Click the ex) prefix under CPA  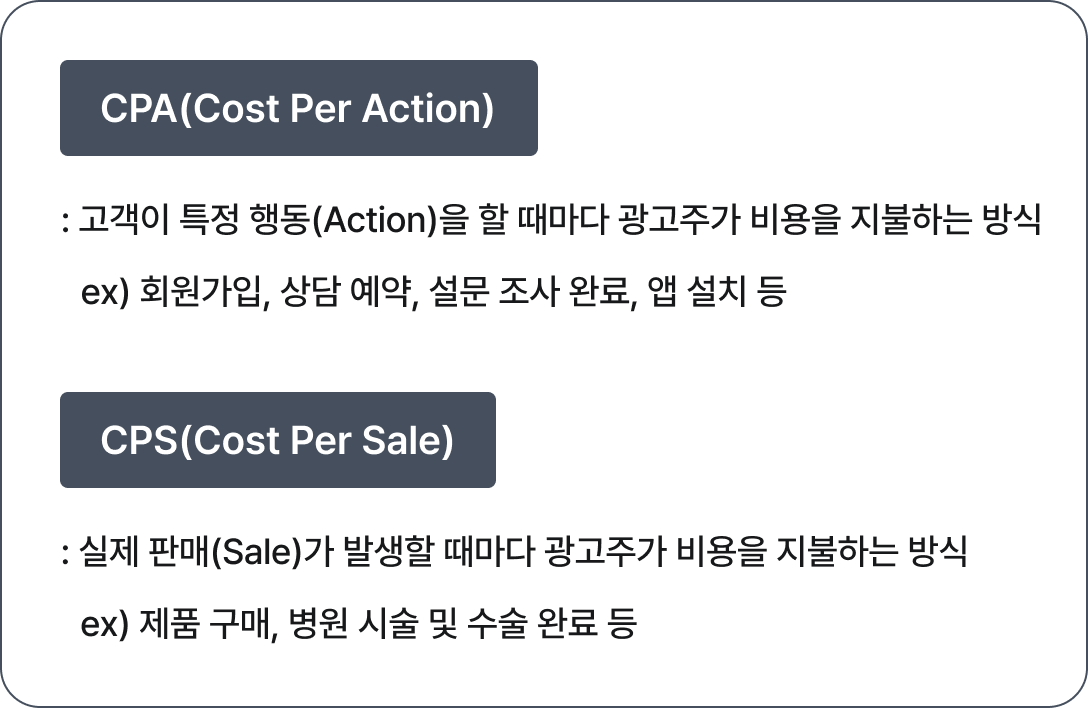pyautogui.click(x=105, y=294)
